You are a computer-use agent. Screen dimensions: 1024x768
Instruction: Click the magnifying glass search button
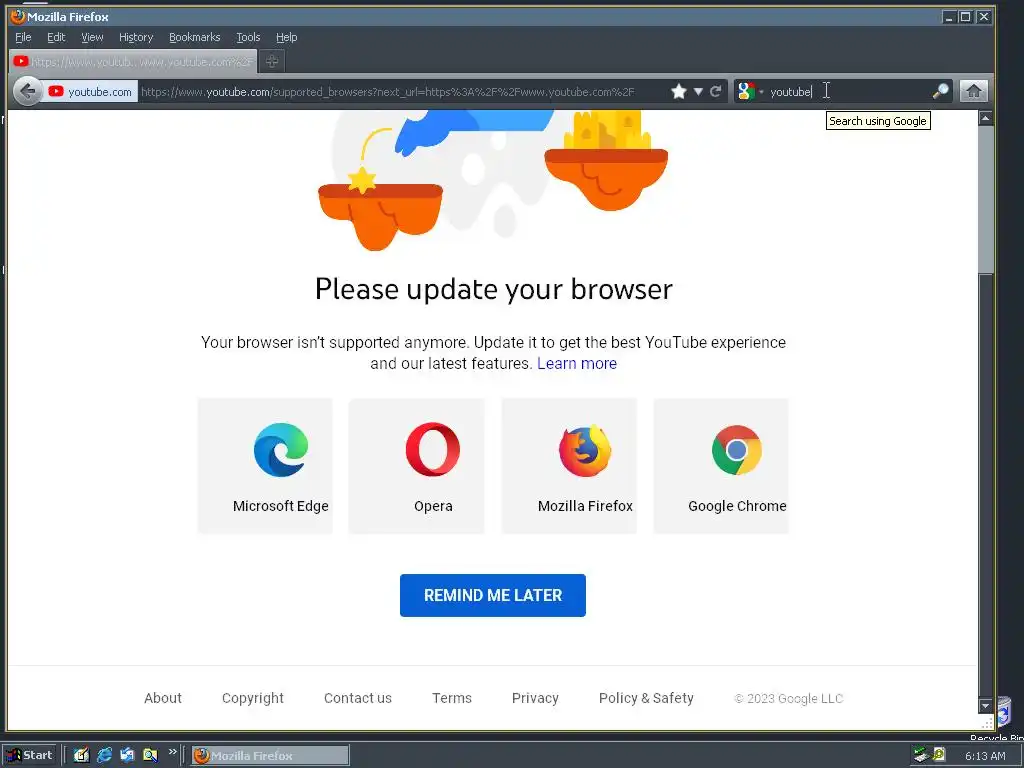[940, 91]
